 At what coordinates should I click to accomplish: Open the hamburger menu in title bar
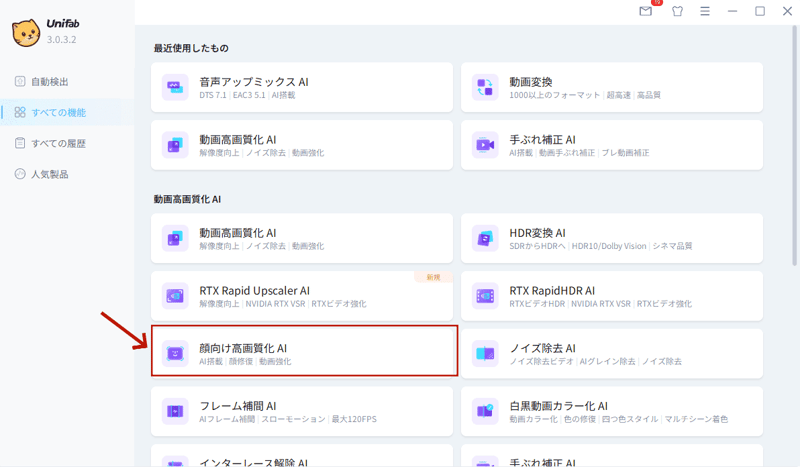tap(705, 12)
